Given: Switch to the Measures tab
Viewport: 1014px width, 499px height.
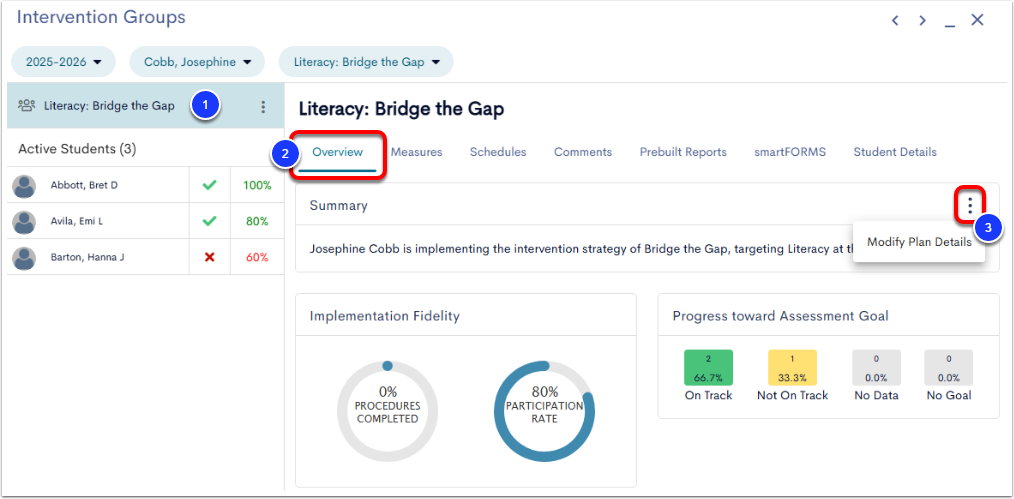Looking at the screenshot, I should tap(416, 153).
